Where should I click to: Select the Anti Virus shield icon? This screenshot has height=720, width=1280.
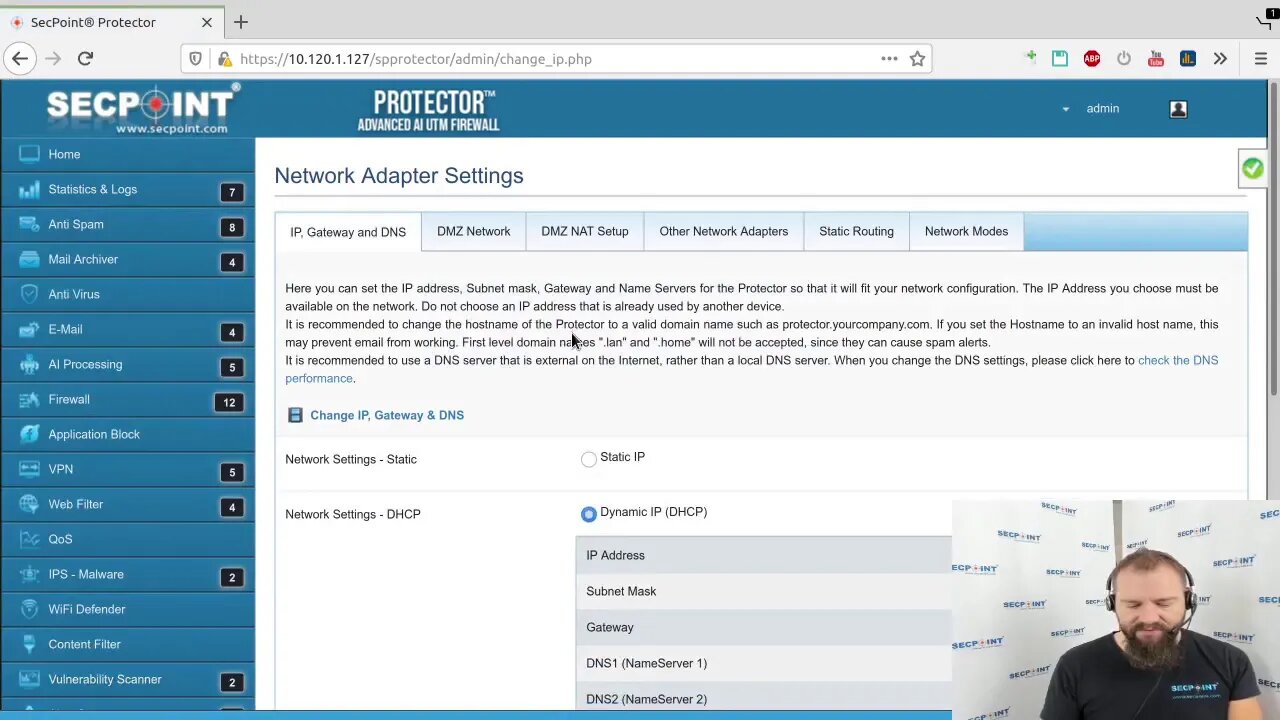(x=29, y=294)
